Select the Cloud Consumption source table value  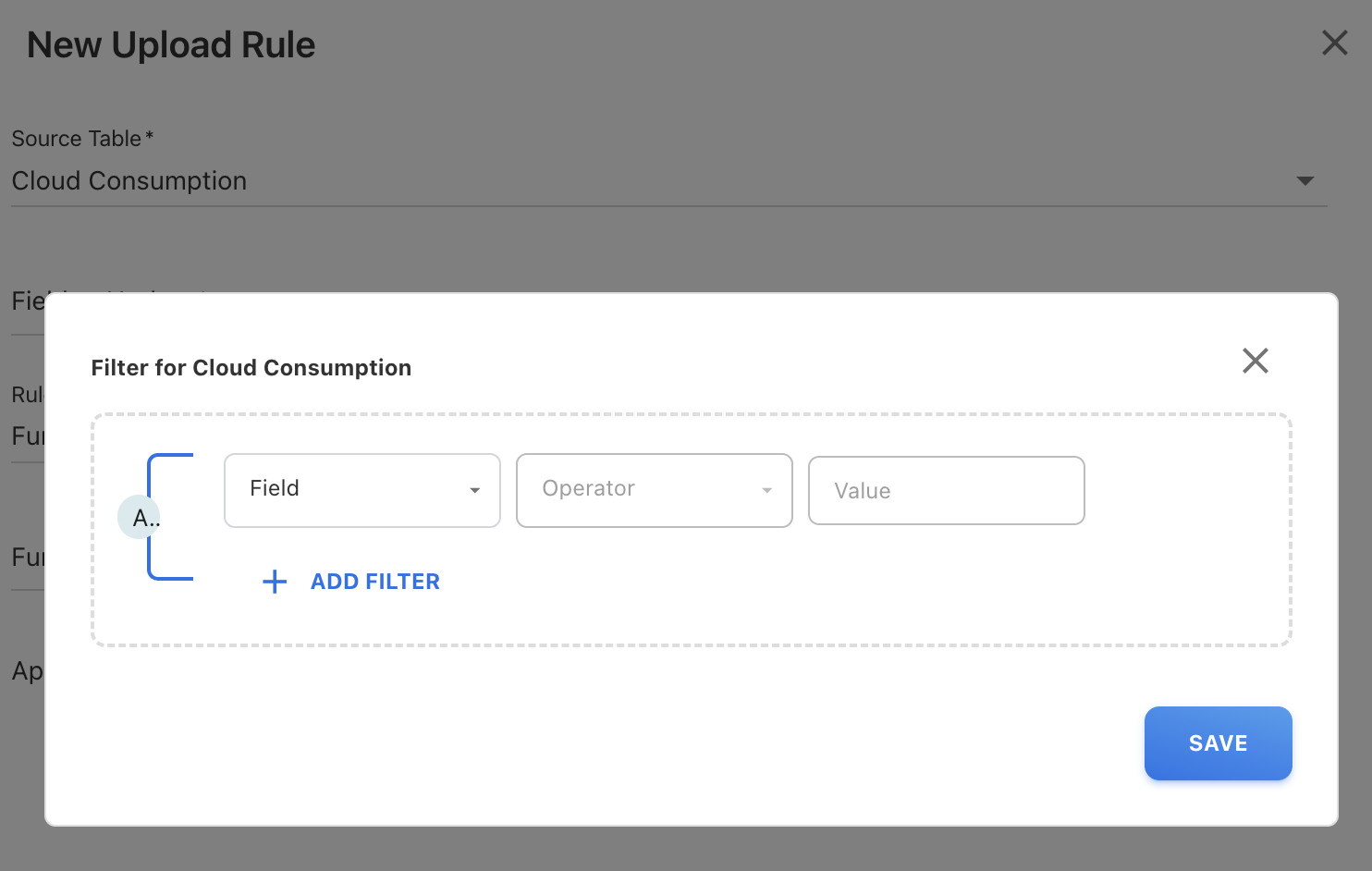[129, 181]
